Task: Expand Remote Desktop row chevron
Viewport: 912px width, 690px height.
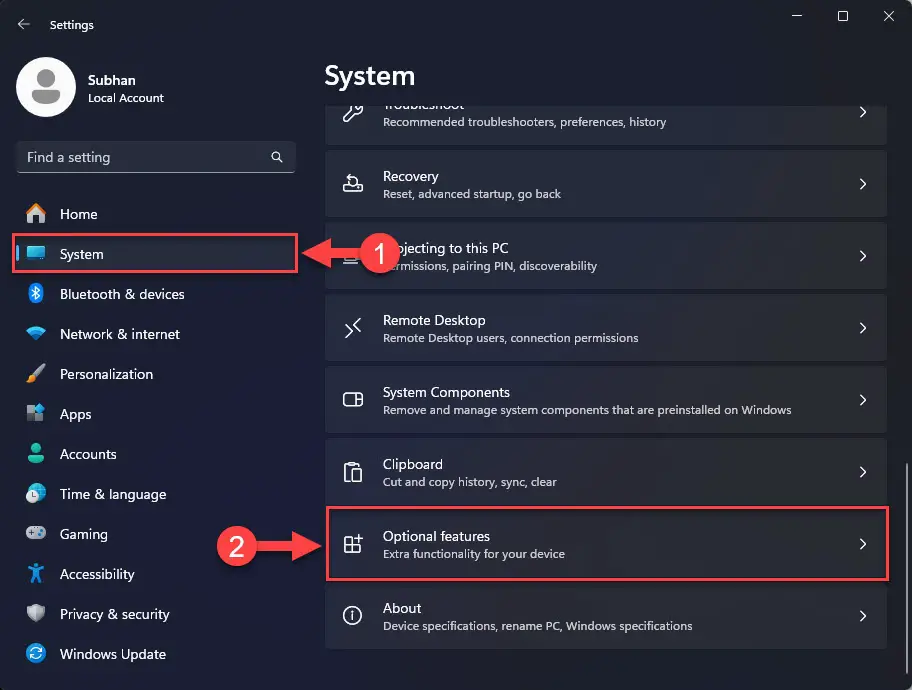Action: pos(863,328)
